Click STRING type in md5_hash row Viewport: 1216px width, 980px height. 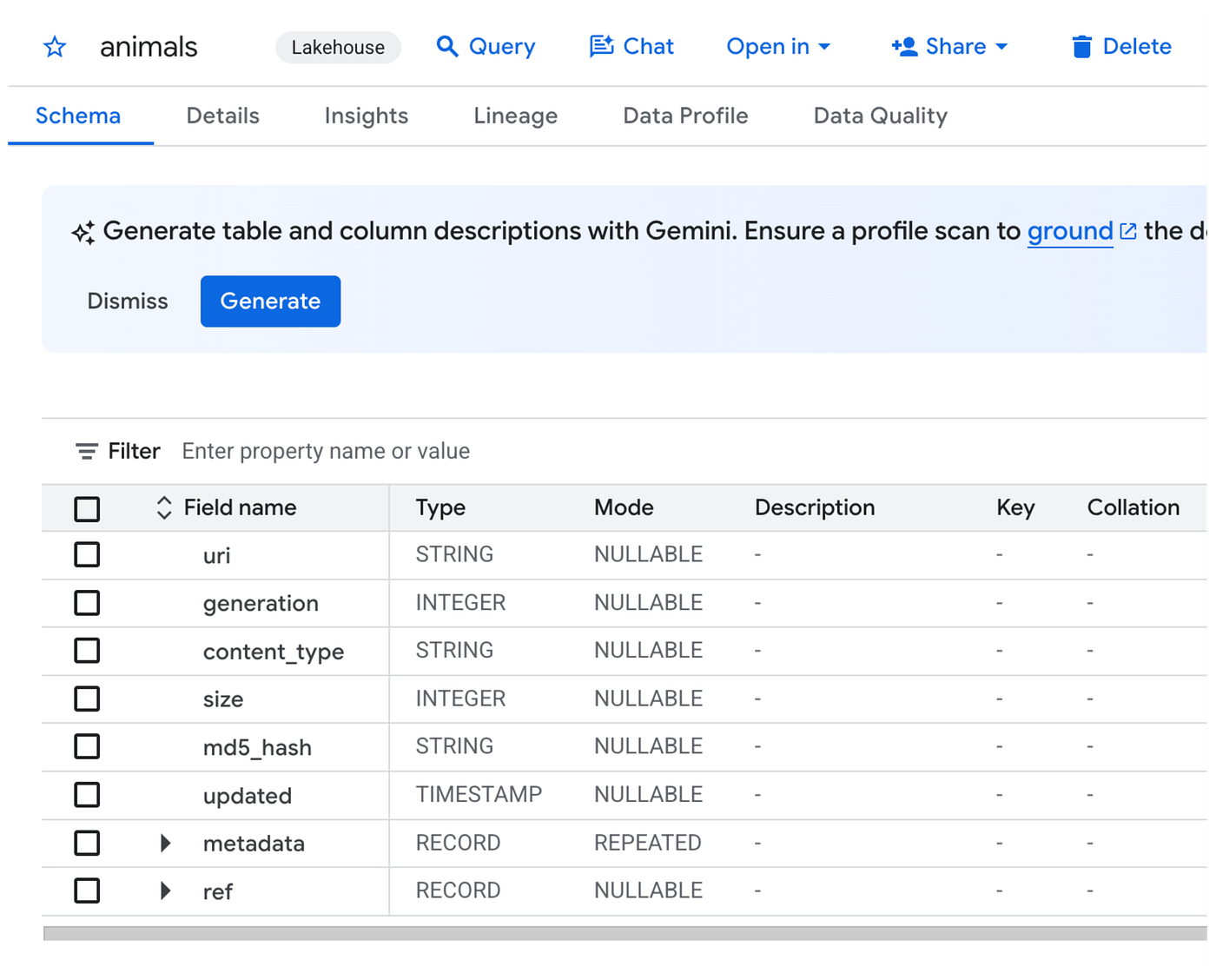pyautogui.click(x=454, y=746)
